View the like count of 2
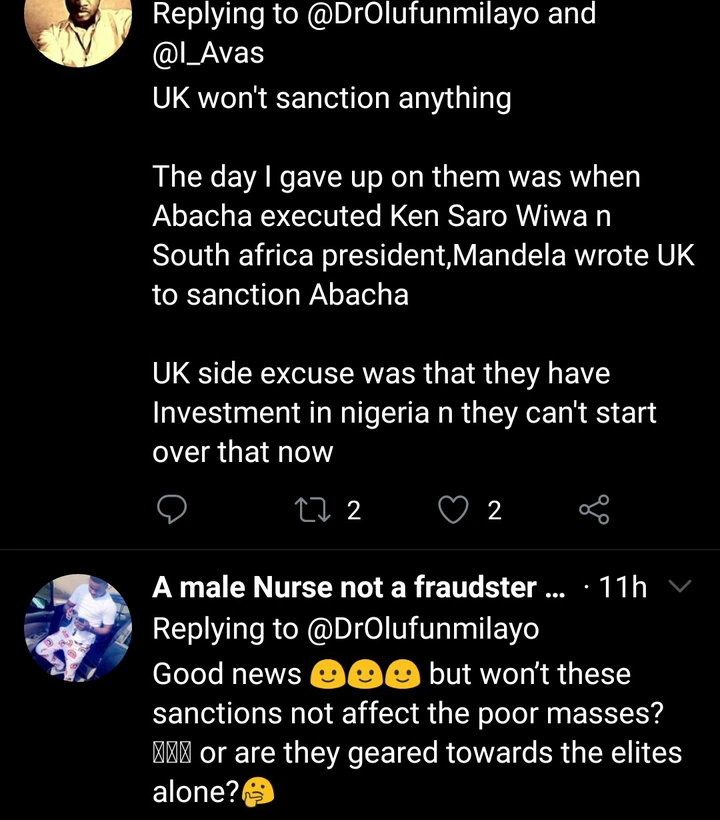The width and height of the screenshot is (720, 820). pyautogui.click(x=494, y=511)
